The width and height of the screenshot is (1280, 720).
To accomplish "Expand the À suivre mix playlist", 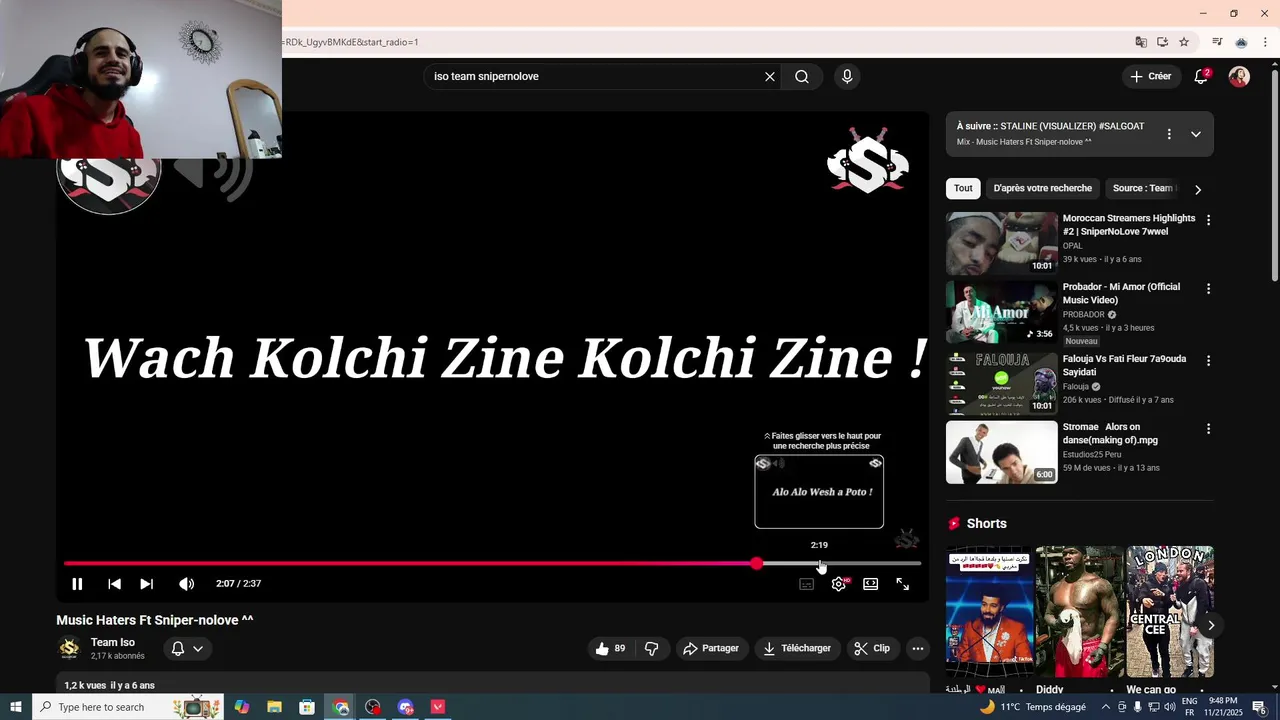I will 1196,134.
